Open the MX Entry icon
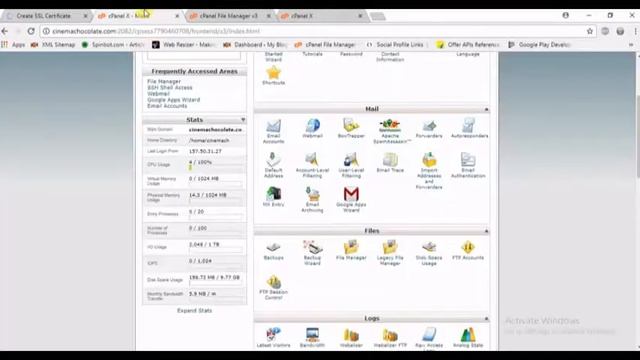 [x=273, y=194]
